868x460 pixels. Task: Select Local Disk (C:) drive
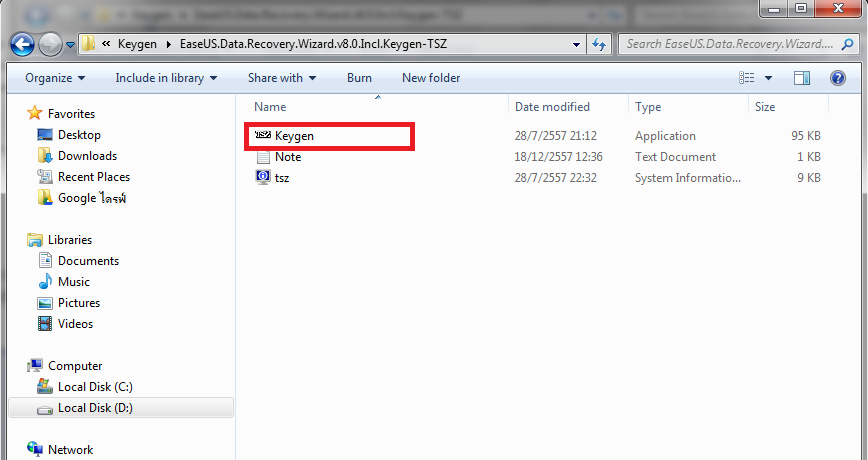click(x=95, y=387)
